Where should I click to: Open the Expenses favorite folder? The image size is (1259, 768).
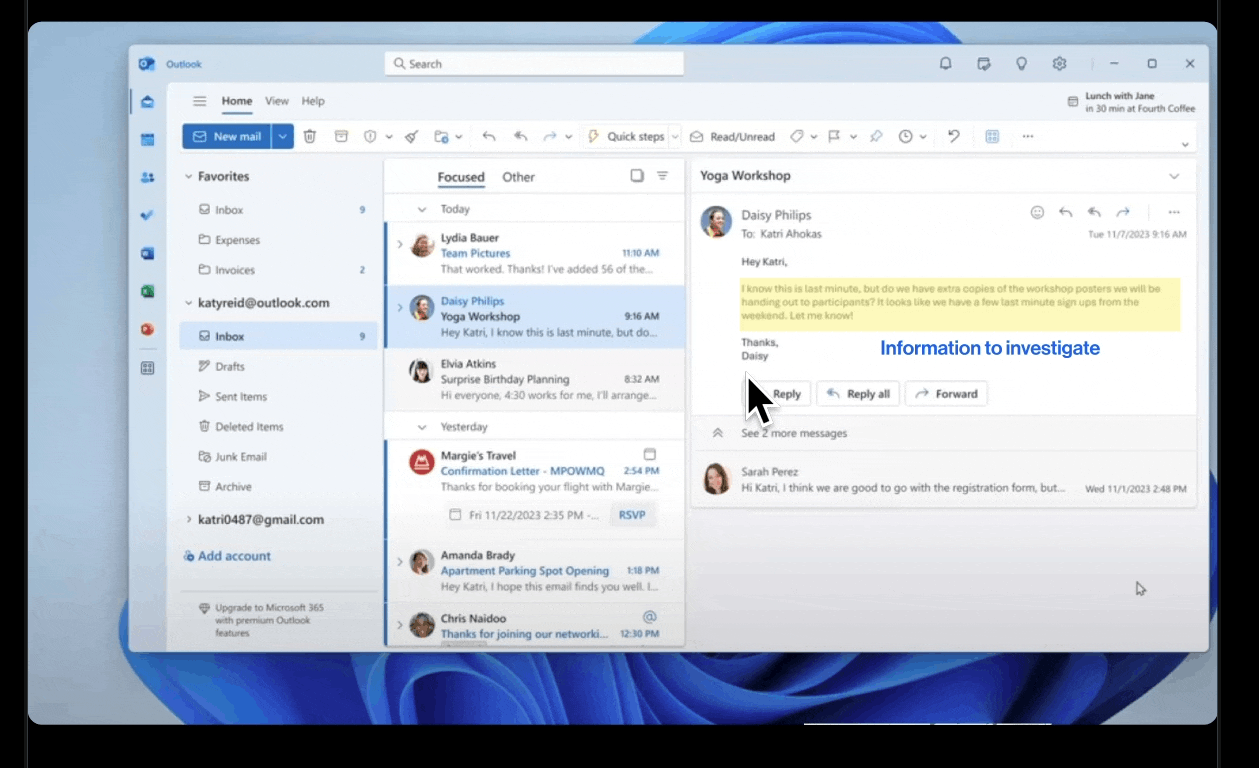[x=278, y=240]
